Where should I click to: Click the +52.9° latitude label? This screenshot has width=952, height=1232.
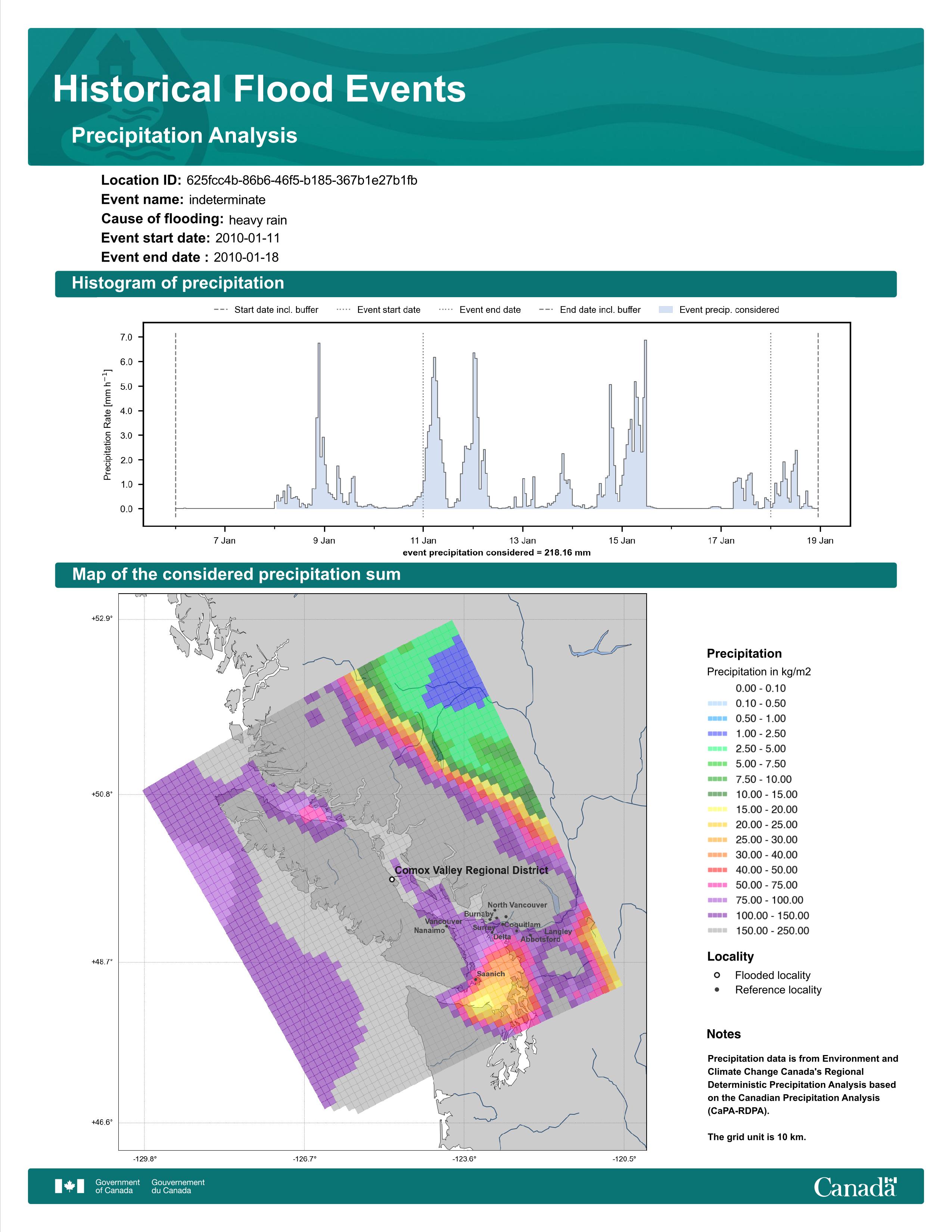[102, 619]
